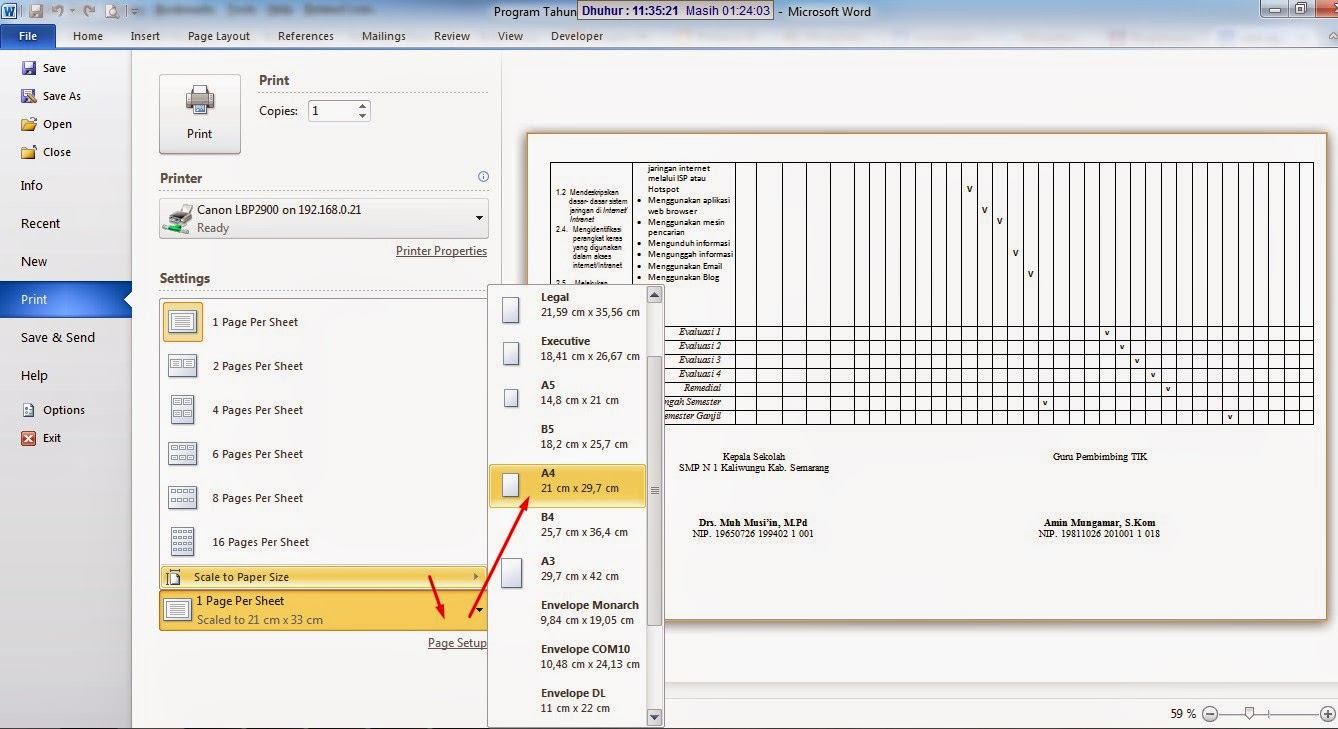Choose B4 25,7 cm x 36,4 cm size
The image size is (1338, 729).
[567, 525]
